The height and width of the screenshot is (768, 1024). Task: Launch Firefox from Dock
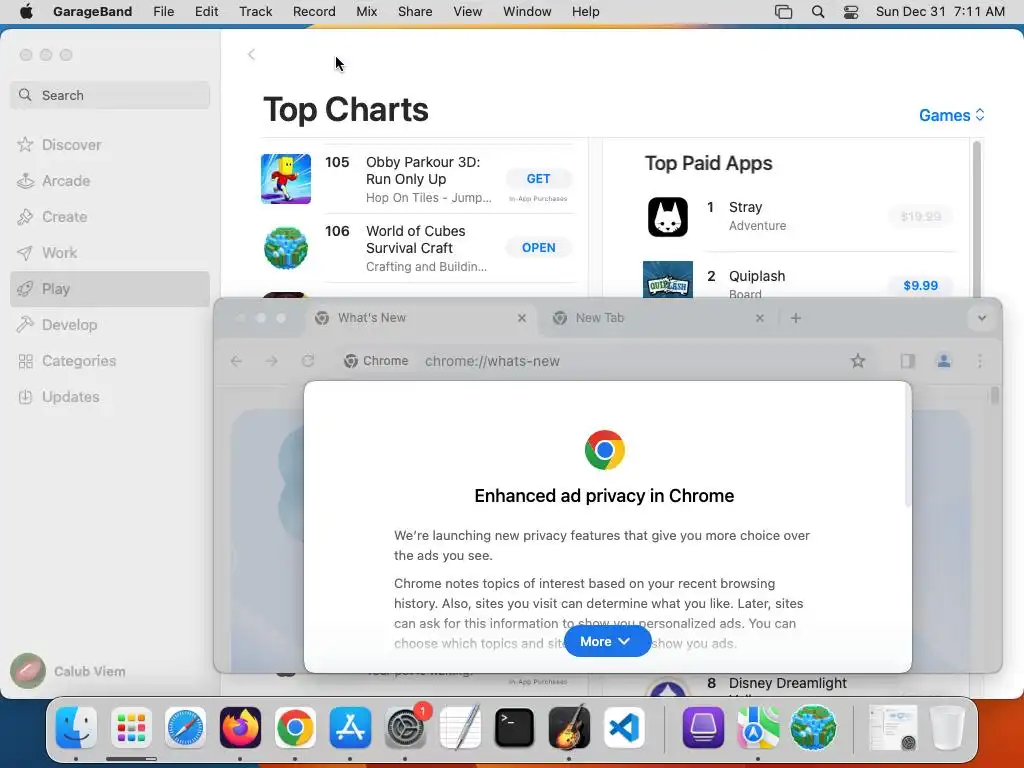coord(240,728)
